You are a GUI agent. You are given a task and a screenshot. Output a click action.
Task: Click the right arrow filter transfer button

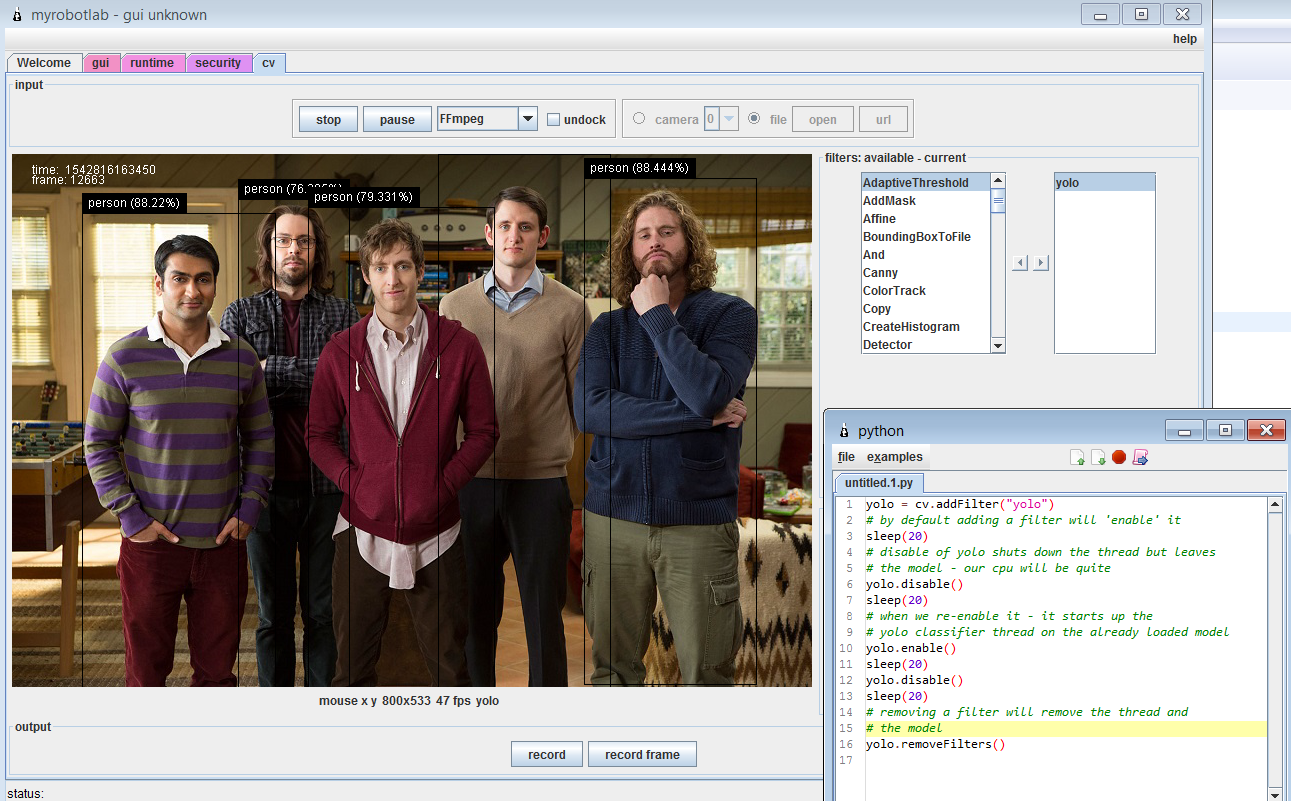(x=1041, y=262)
